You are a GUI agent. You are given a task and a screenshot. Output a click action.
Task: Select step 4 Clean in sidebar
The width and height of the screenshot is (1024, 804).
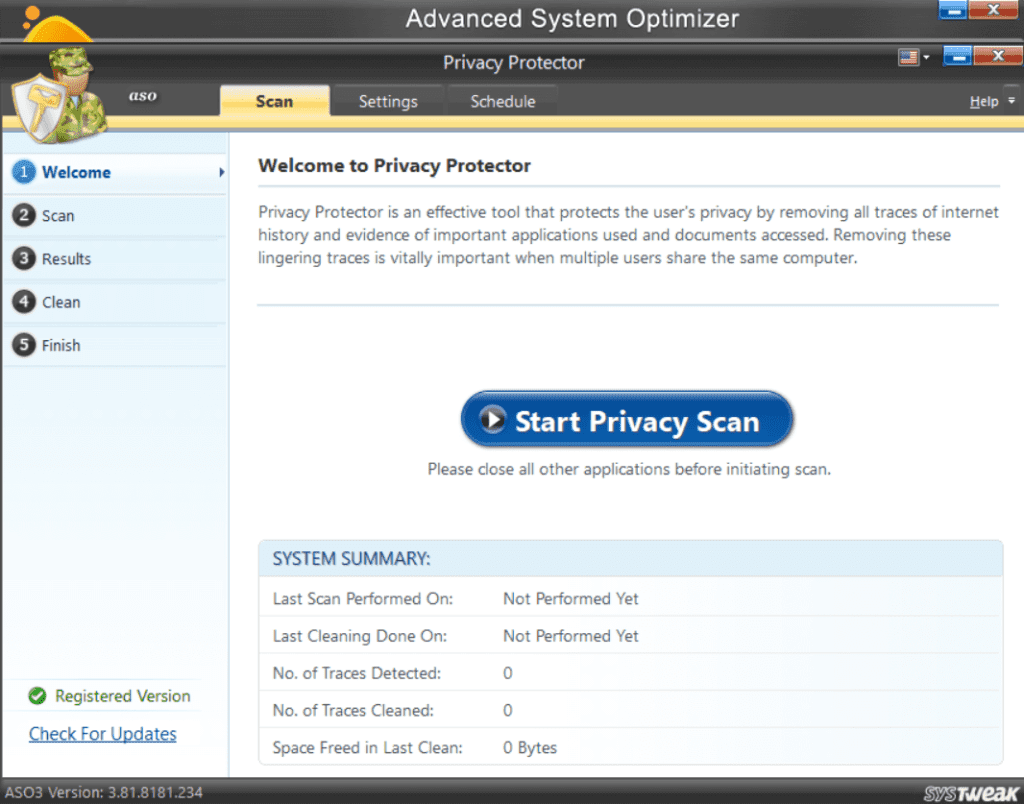coord(115,302)
